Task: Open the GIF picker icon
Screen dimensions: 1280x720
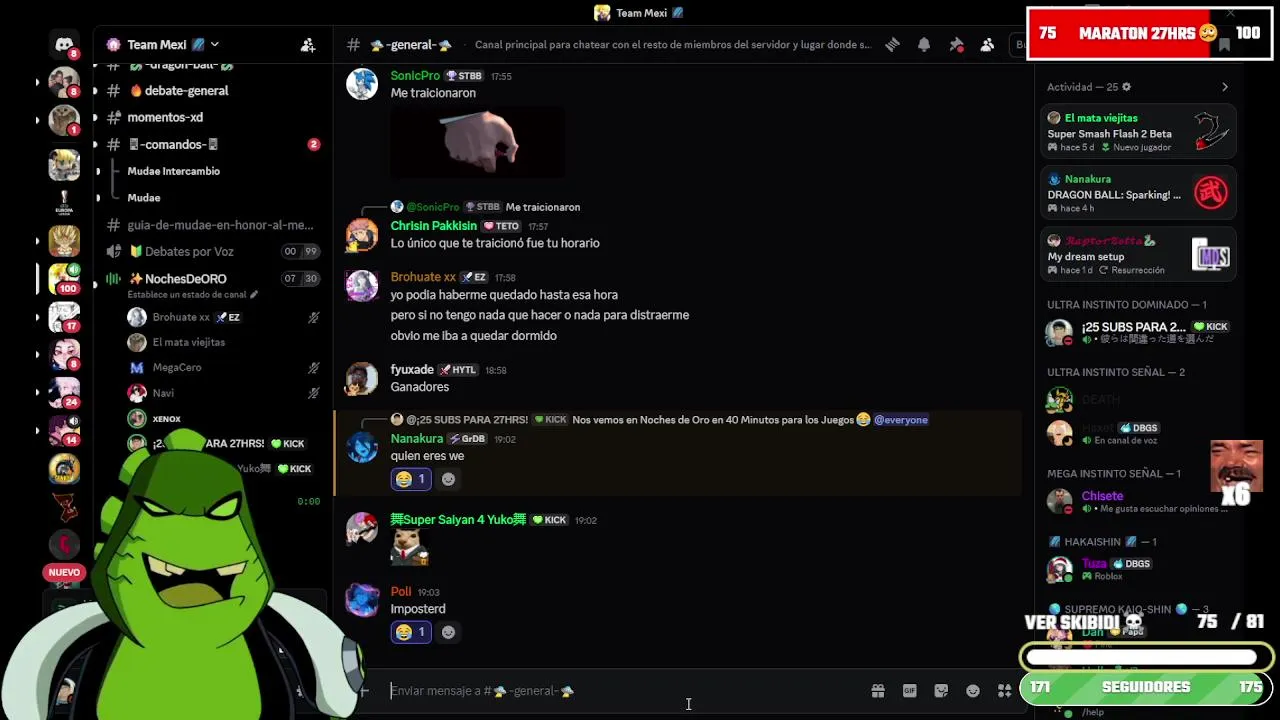Action: point(910,690)
